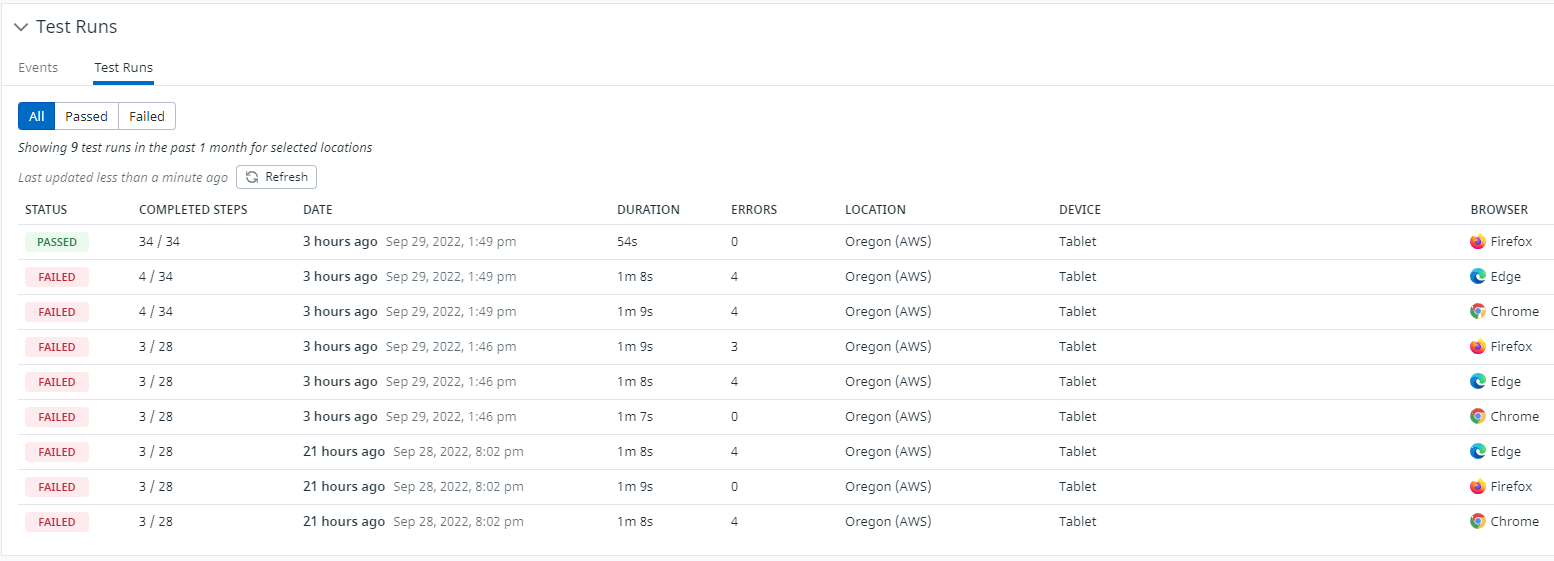This screenshot has width=1554, height=561.
Task: Click Edge icon in the 8:02 pm row
Action: click(1478, 452)
